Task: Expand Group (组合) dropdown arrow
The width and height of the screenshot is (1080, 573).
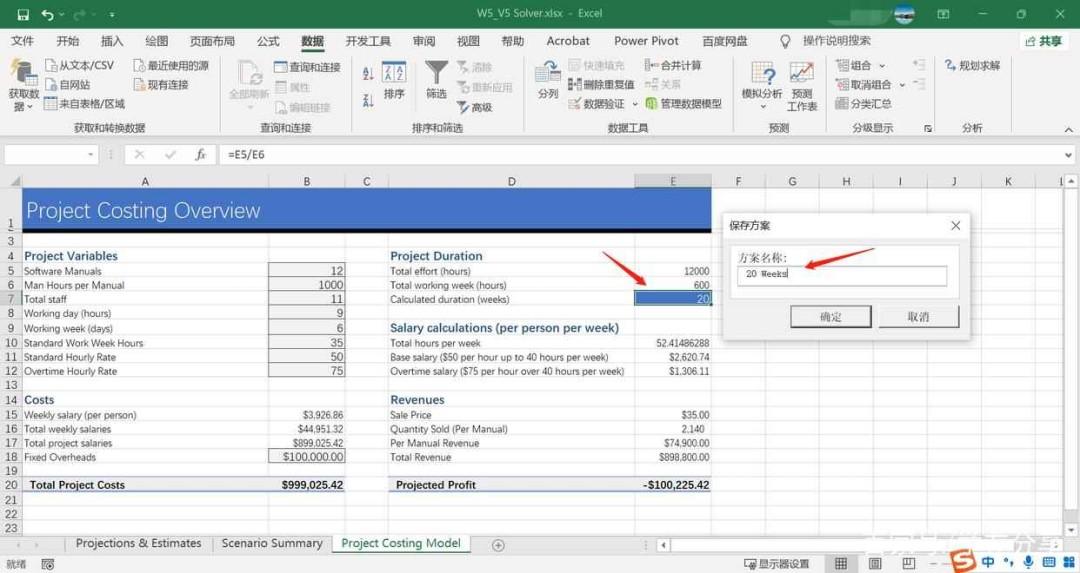Action: [882, 66]
